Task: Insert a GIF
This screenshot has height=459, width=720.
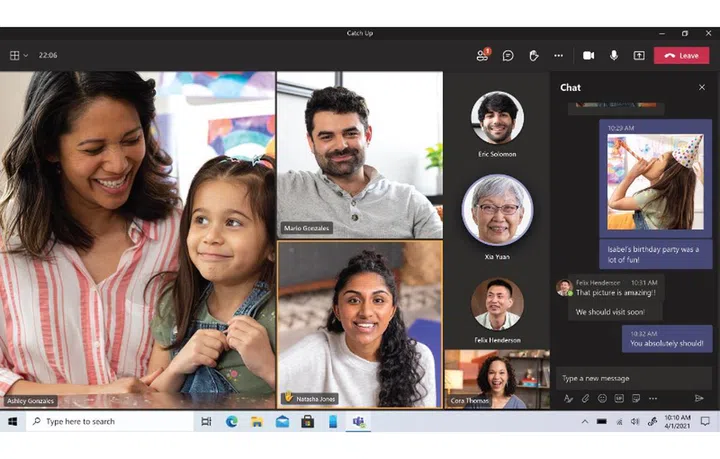Action: click(x=619, y=398)
